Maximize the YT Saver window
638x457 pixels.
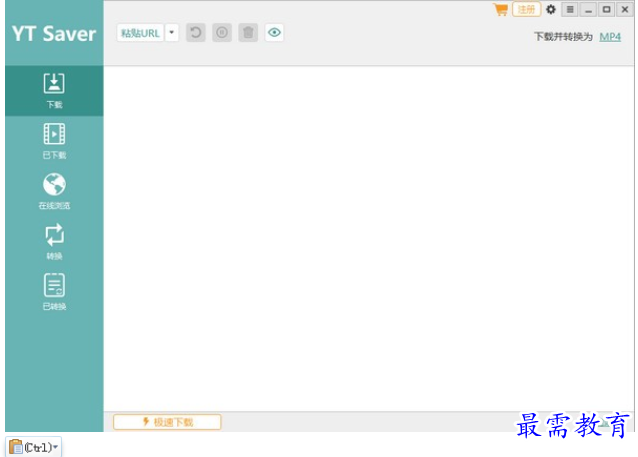606,9
